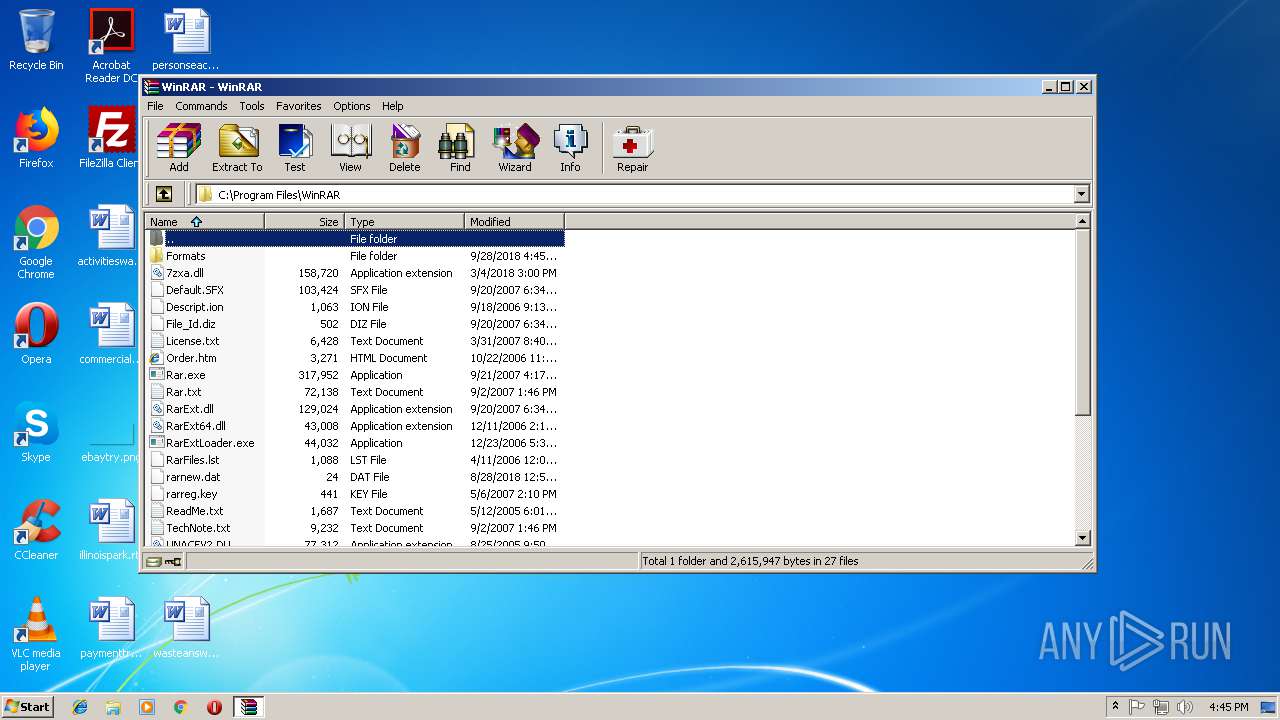
Task: Open CCleaner desktop shortcut
Action: 36,530
